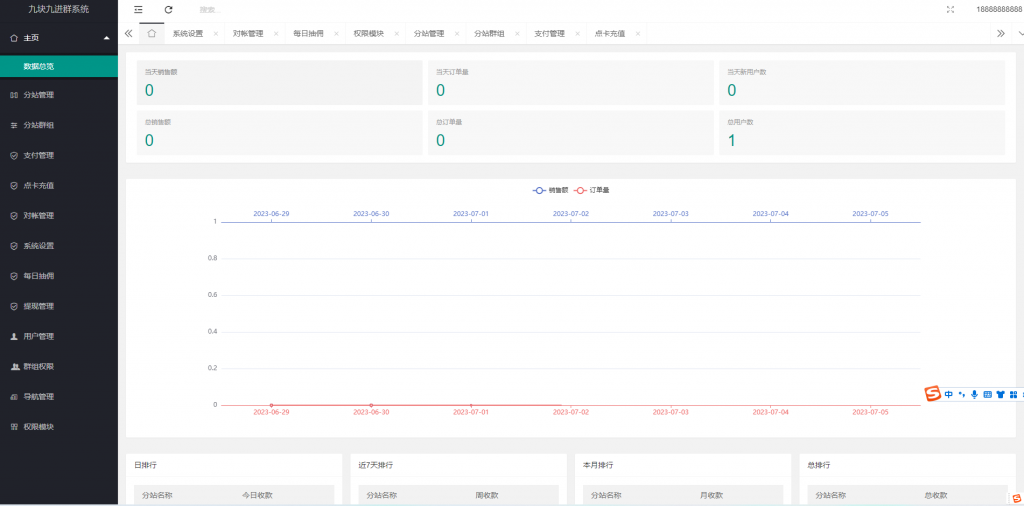Click the 今日收款 column header

point(257,496)
